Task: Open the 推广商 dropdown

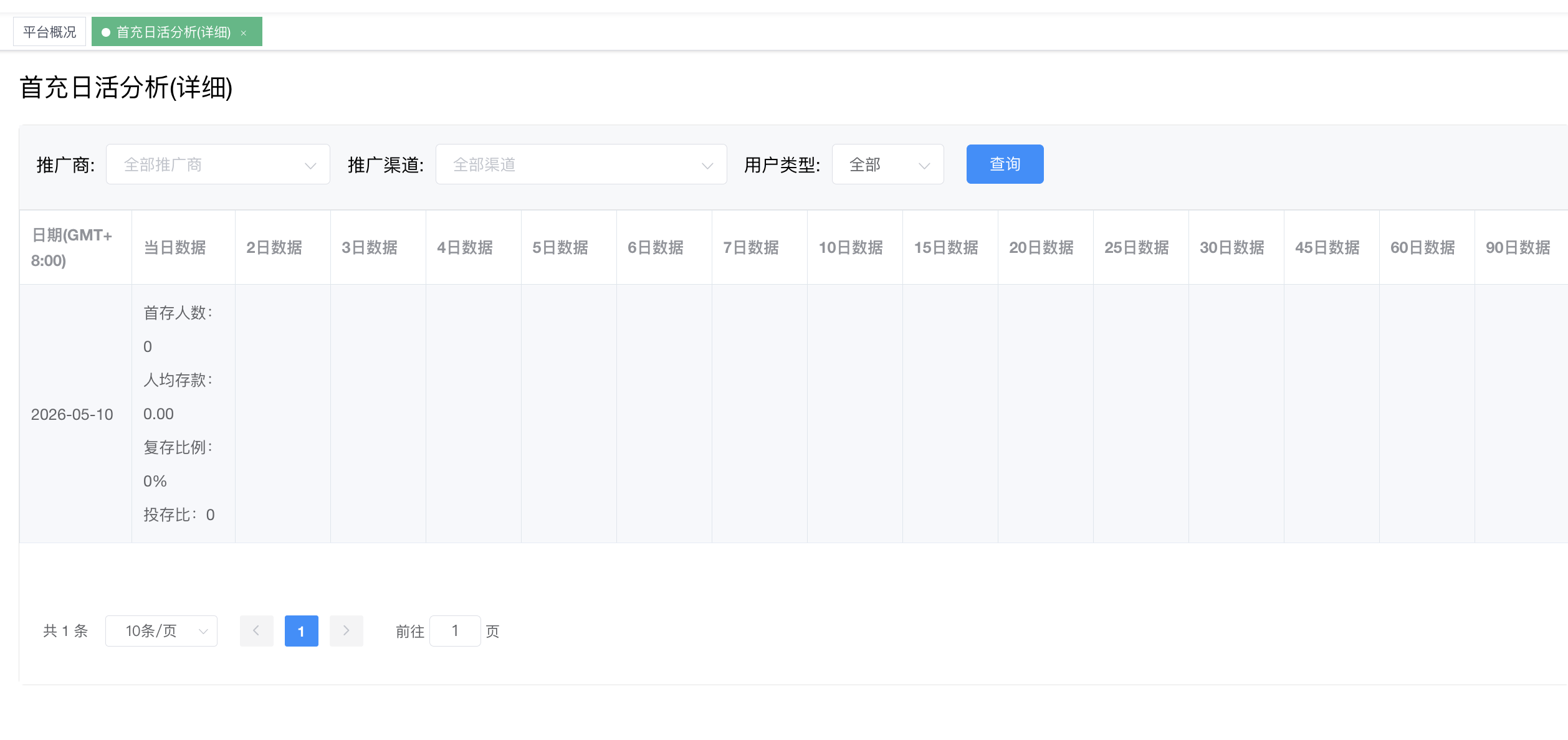Action: [218, 164]
